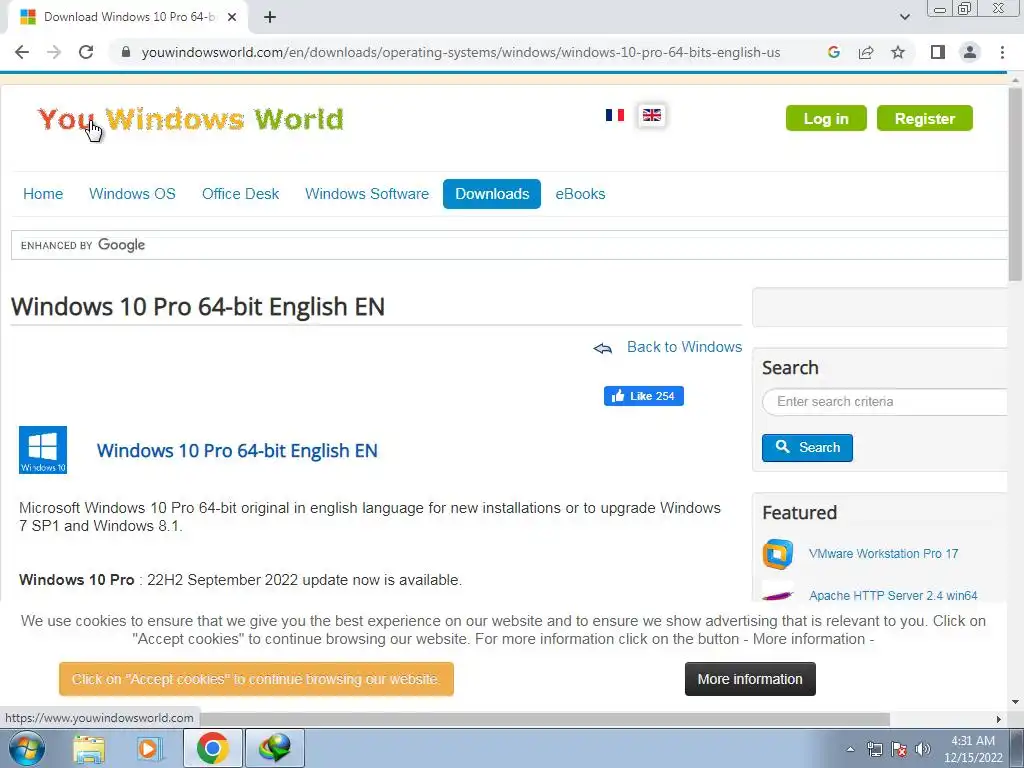This screenshot has width=1024, height=768.
Task: Show hidden tray icons arrow
Action: (x=850, y=749)
